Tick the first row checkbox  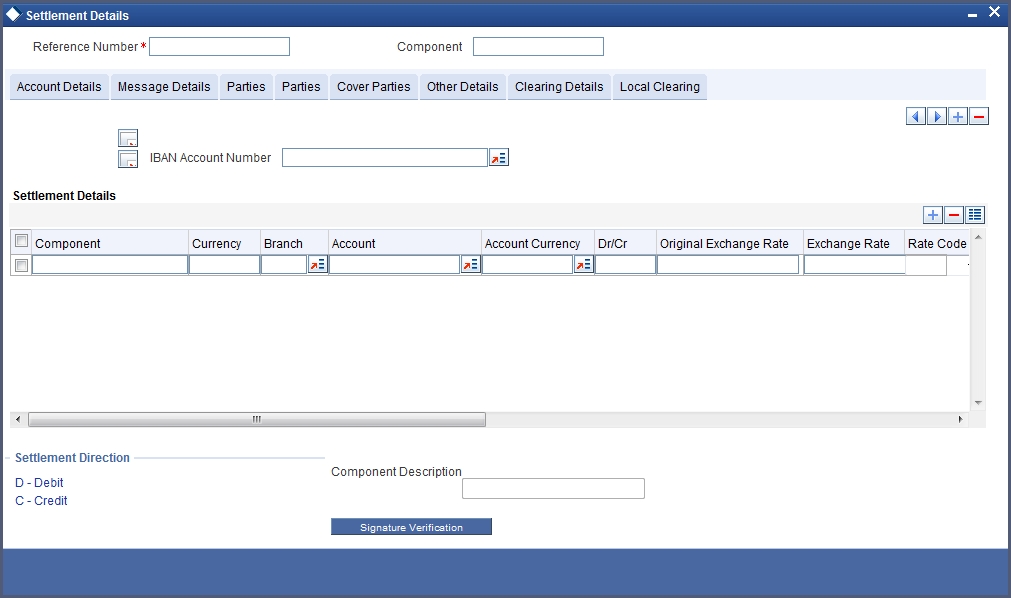pyautogui.click(x=21, y=265)
